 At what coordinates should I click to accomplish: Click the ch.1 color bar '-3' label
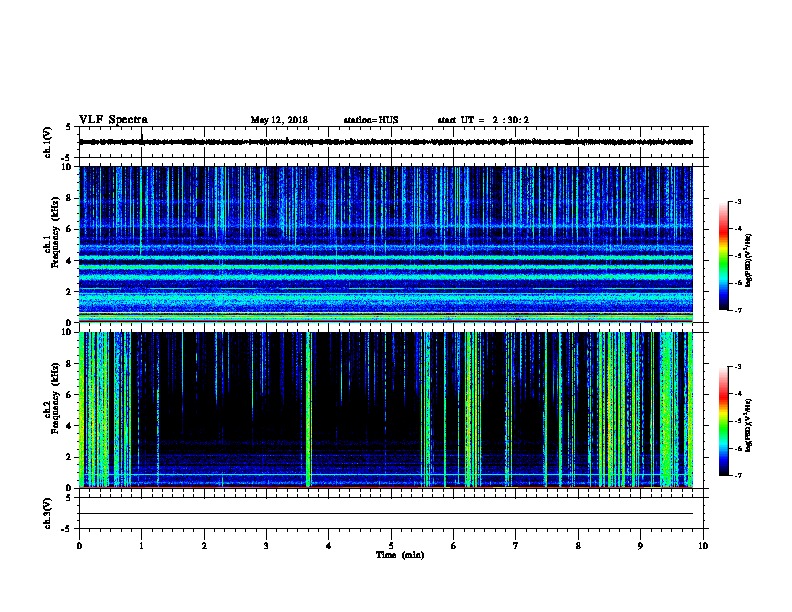tap(737, 202)
